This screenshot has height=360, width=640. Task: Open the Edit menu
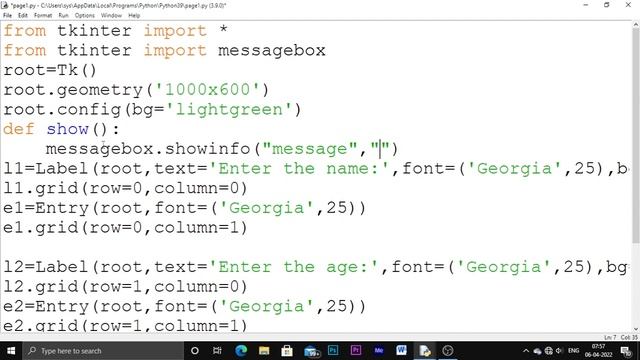pyautogui.click(x=23, y=16)
